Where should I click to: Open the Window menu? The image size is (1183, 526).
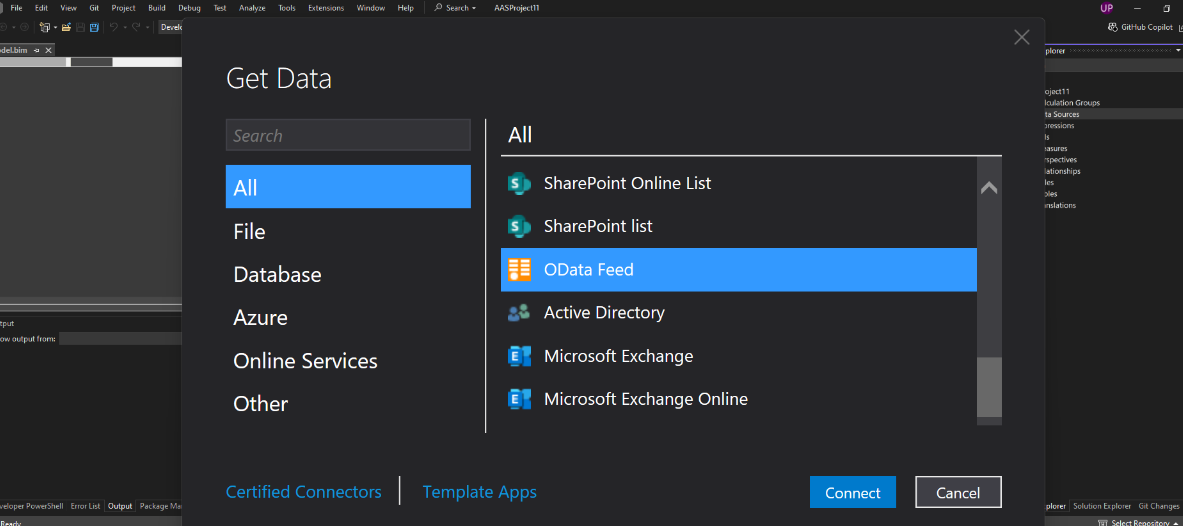370,8
